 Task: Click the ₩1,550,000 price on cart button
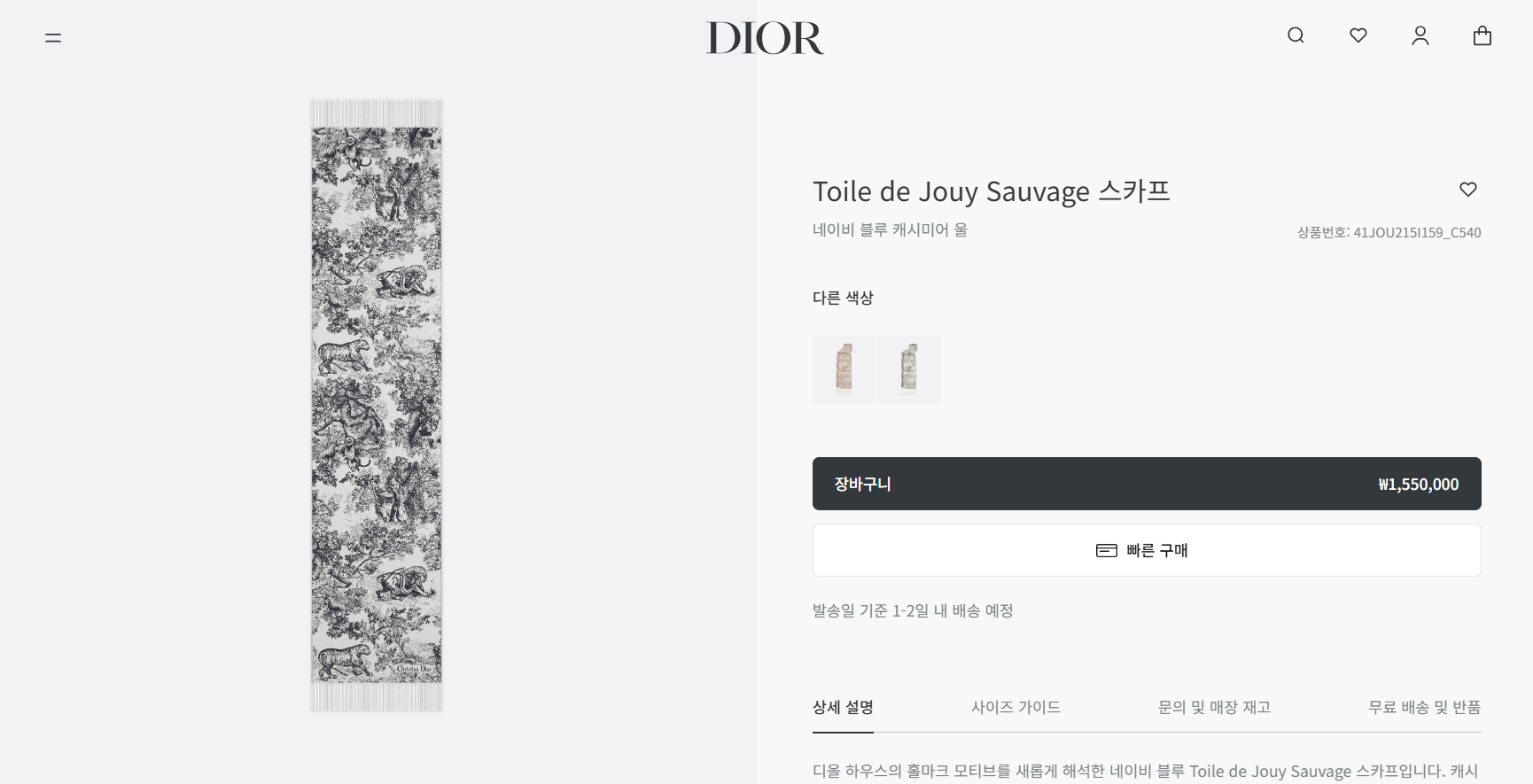coord(1418,485)
